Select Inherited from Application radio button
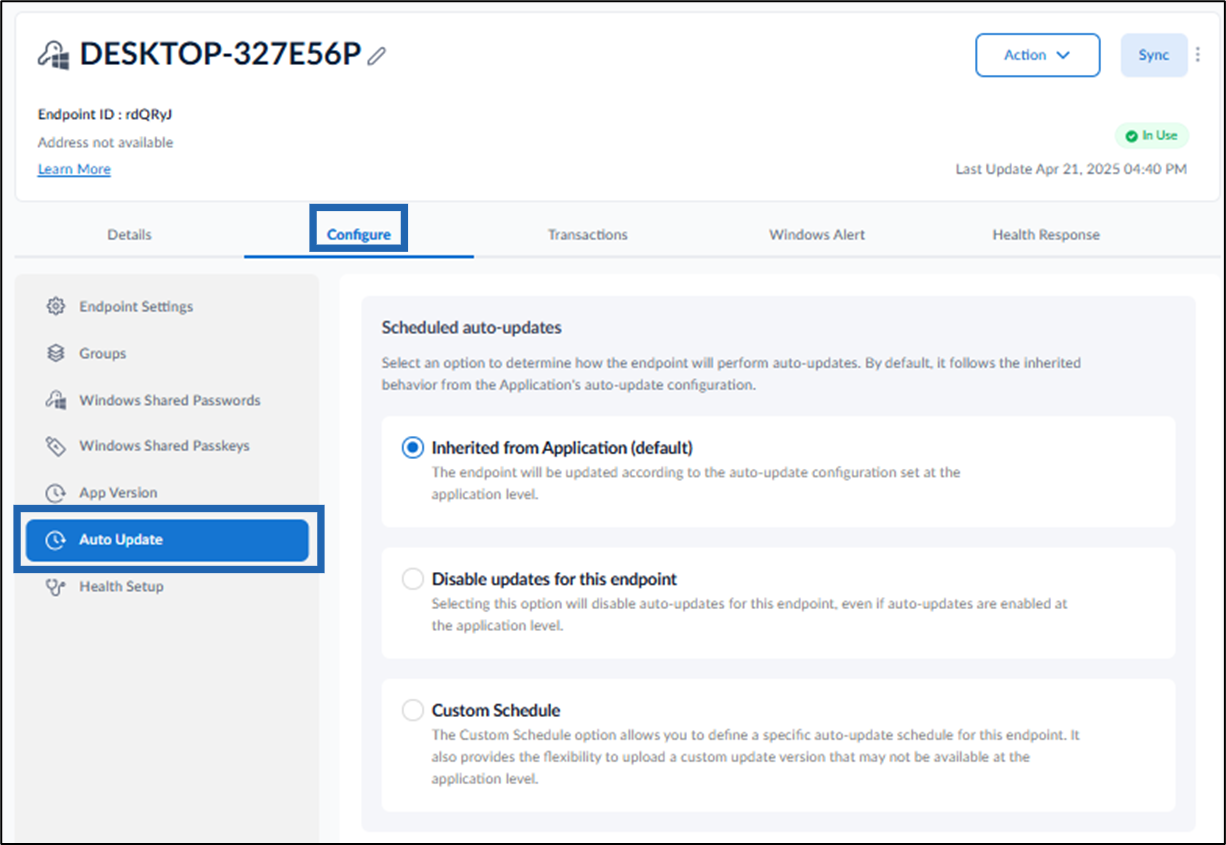The width and height of the screenshot is (1226, 845). click(x=412, y=448)
